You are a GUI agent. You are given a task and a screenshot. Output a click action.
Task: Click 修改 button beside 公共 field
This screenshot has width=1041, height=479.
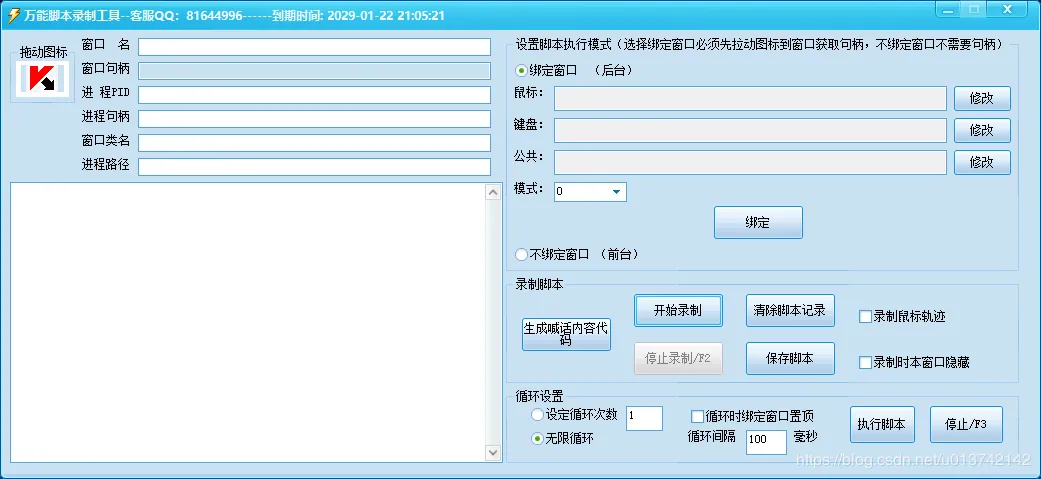point(982,162)
